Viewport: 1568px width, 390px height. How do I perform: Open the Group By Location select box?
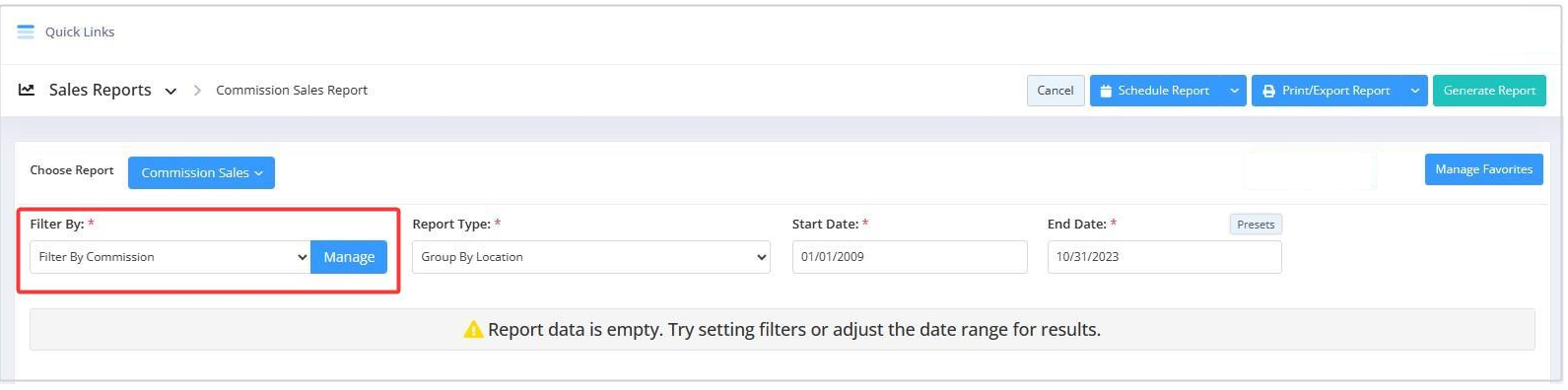click(x=591, y=257)
